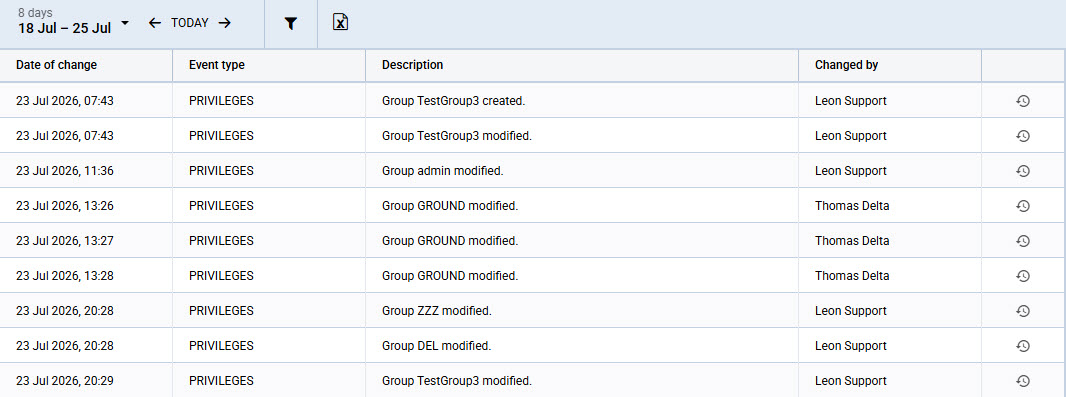Select the 'Group ZZZ modified.' description
The image size is (1066, 397).
436,311
